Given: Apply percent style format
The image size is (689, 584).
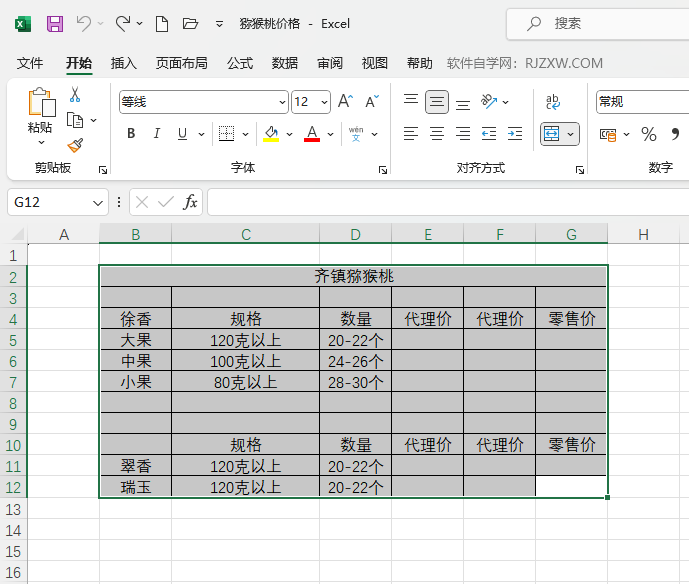Looking at the screenshot, I should pyautogui.click(x=649, y=134).
